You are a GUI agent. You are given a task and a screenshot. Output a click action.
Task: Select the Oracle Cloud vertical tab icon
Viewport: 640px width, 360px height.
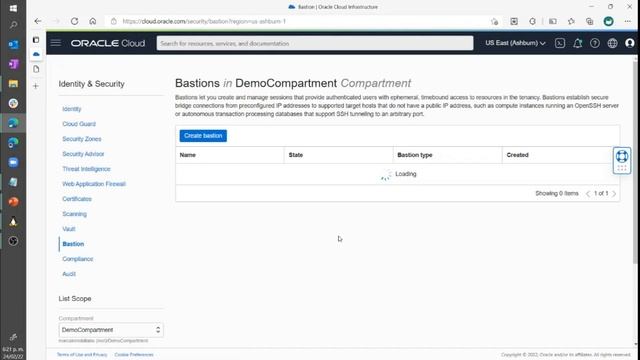click(36, 54)
